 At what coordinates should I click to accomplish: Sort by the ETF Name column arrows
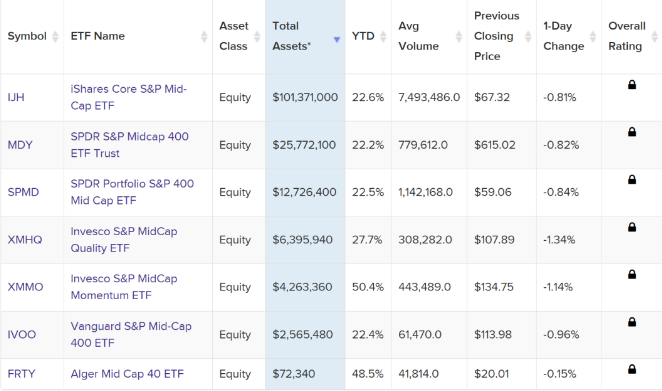point(204,36)
